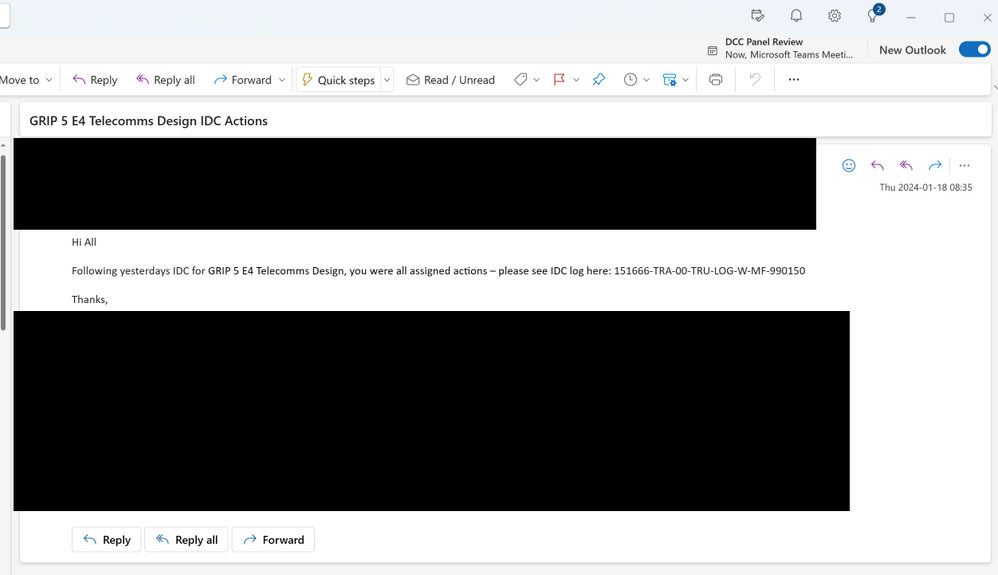Viewport: 998px width, 575px height.
Task: Click the categorize tag icon
Action: 521,80
